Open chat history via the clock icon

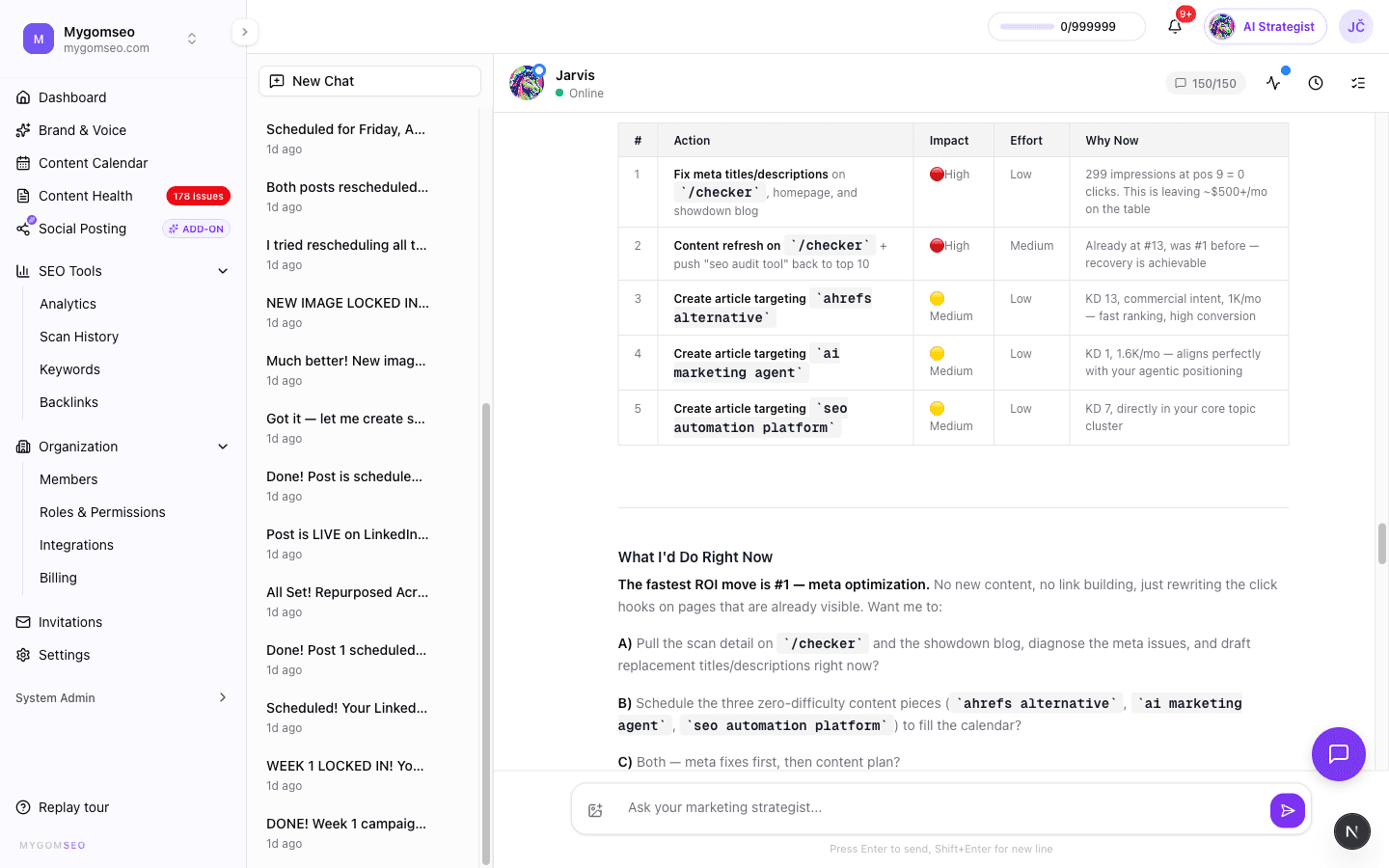click(x=1316, y=83)
